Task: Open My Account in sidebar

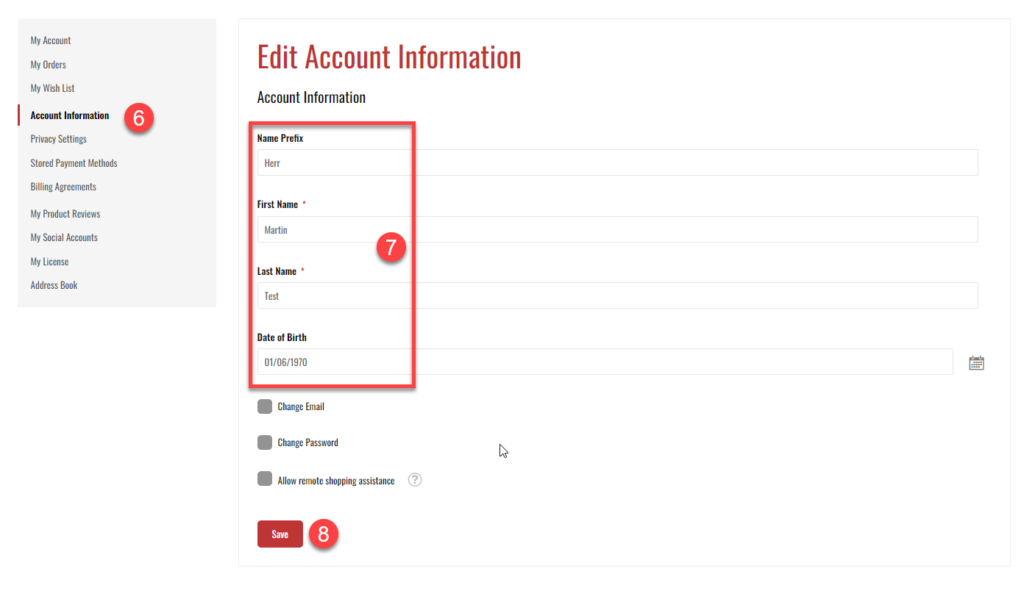Action: 51,41
